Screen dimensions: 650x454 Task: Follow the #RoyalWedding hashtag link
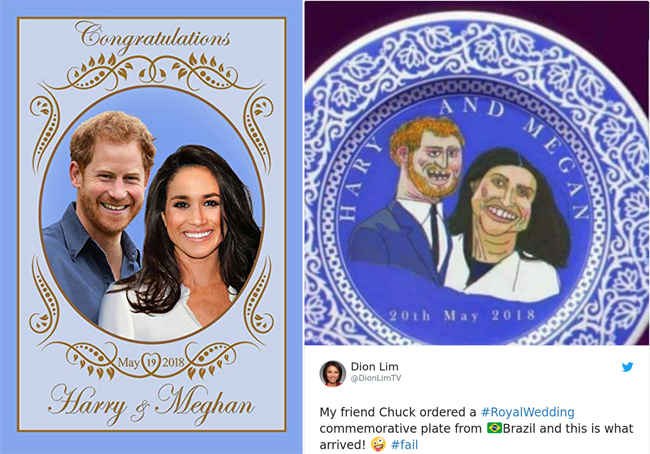(x=527, y=412)
